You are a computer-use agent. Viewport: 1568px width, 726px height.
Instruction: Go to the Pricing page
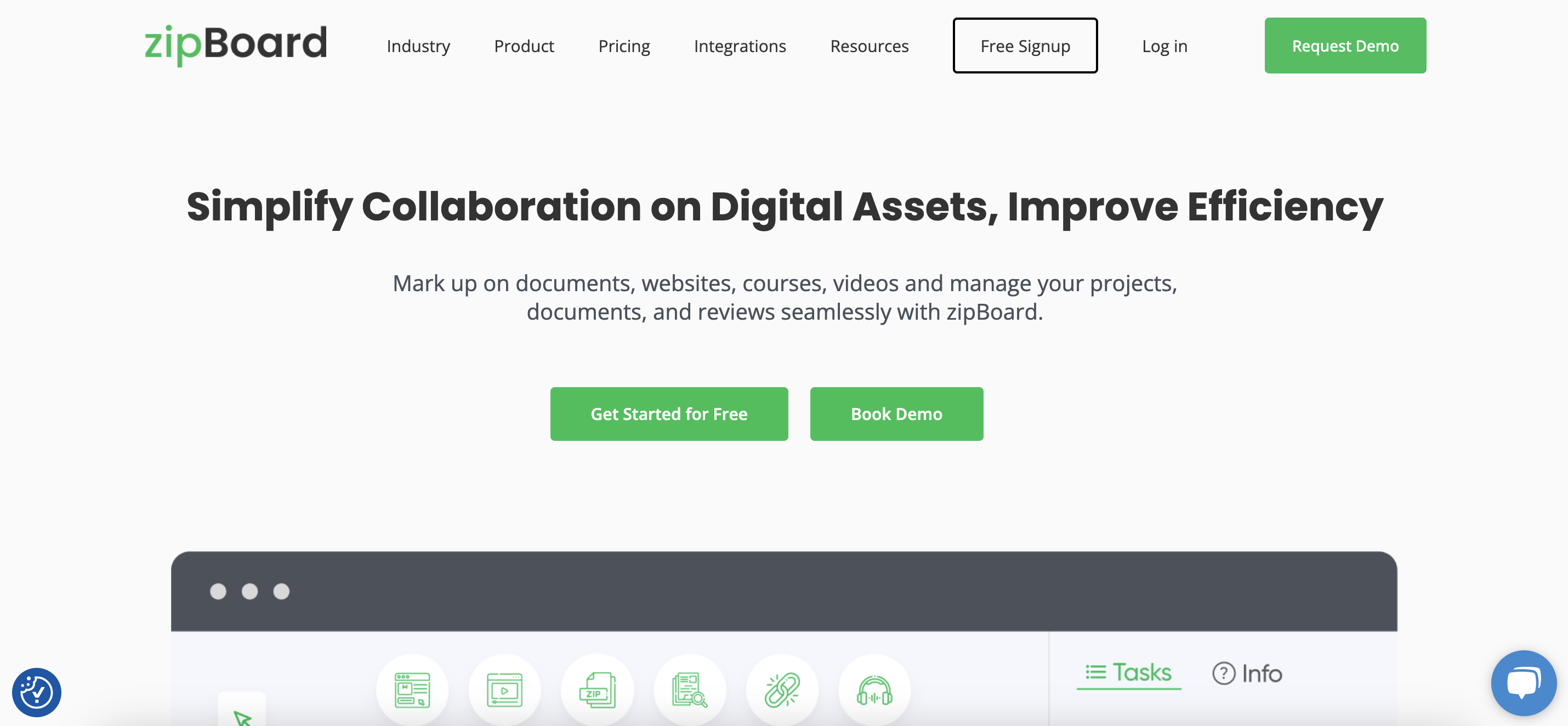624,46
